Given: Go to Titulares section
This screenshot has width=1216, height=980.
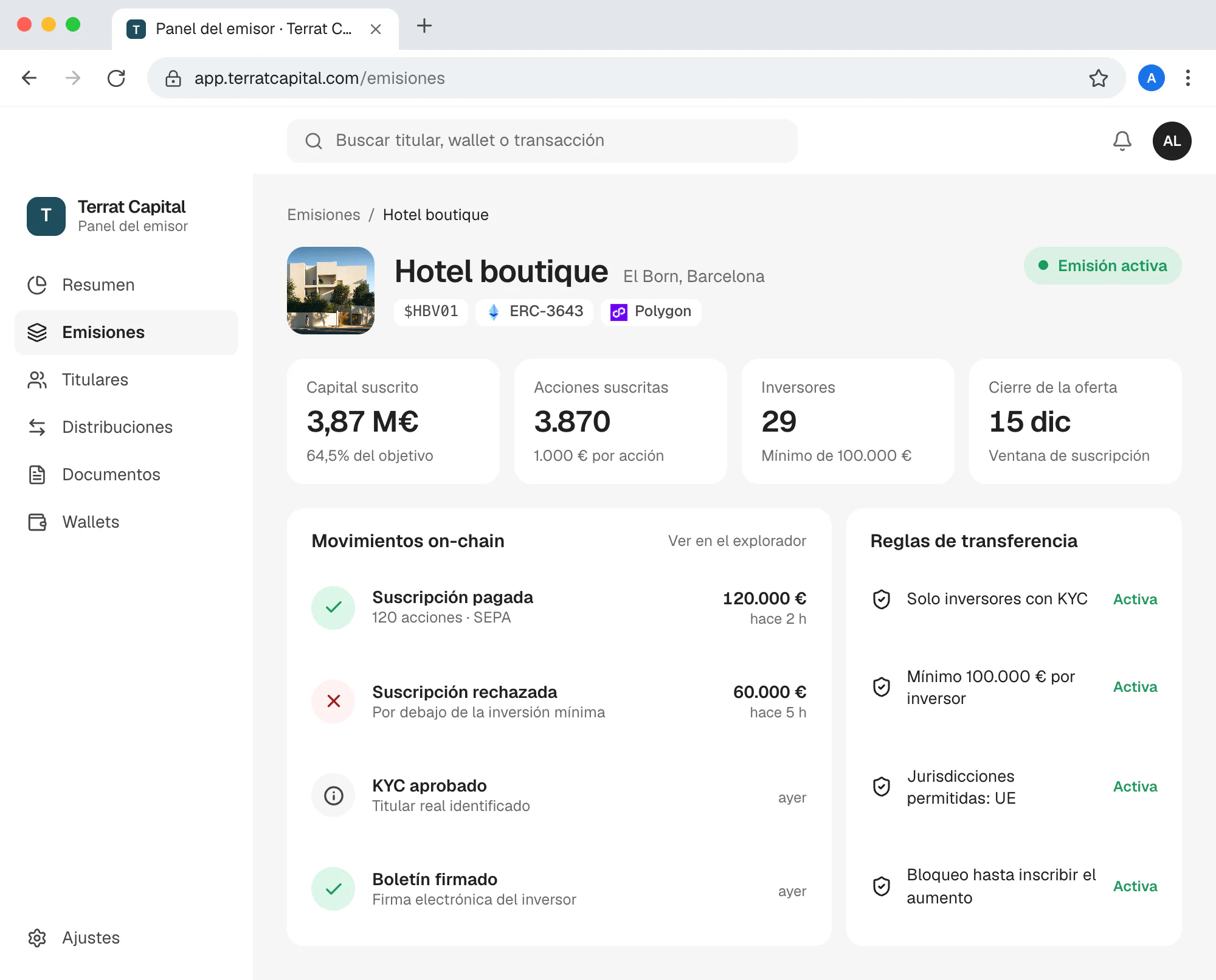Looking at the screenshot, I should (126, 380).
